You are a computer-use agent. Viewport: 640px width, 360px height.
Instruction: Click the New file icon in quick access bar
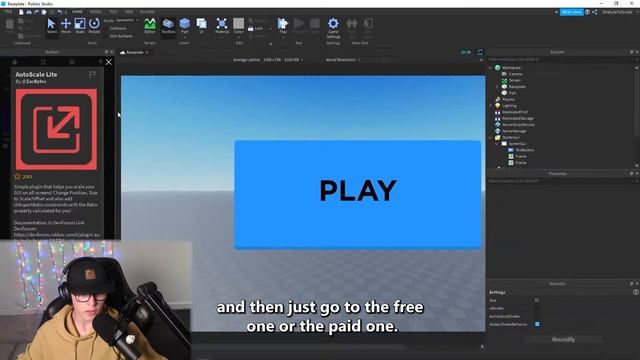[21, 12]
